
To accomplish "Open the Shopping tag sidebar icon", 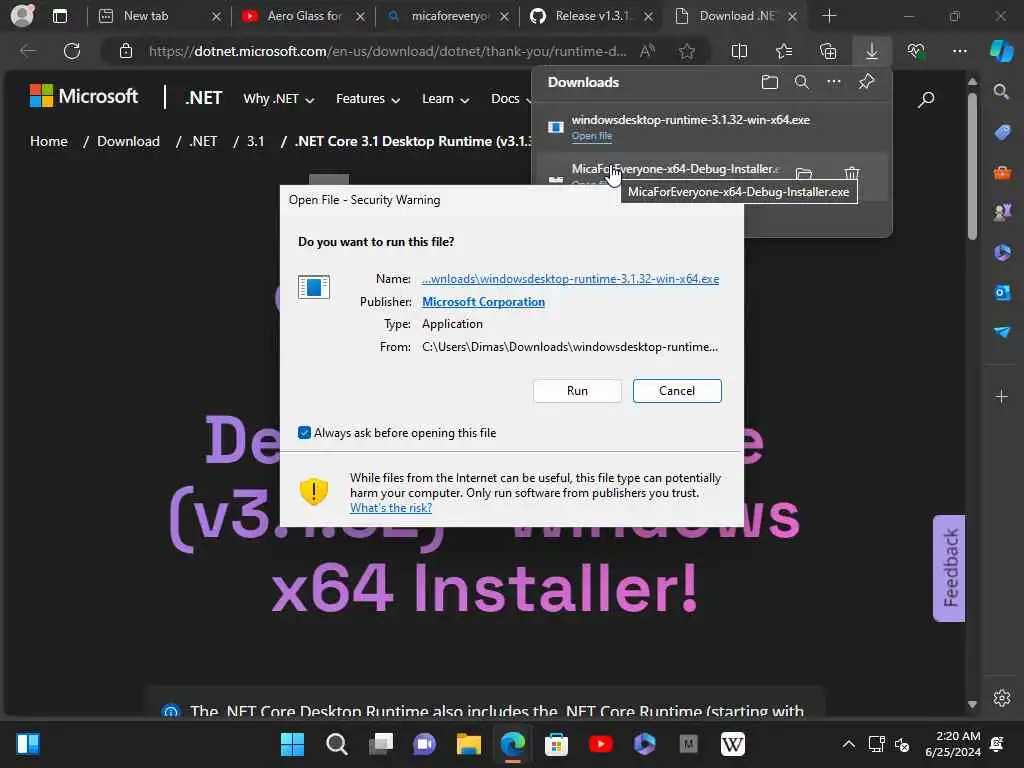I will point(1002,133).
